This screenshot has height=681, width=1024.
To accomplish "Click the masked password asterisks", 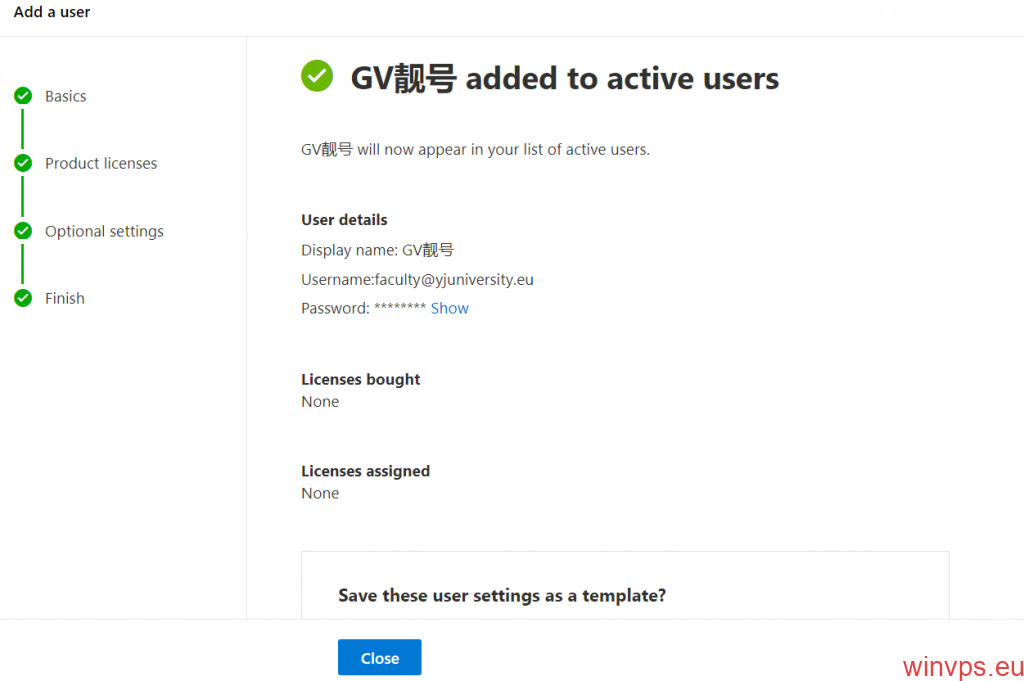I will pyautogui.click(x=400, y=309).
